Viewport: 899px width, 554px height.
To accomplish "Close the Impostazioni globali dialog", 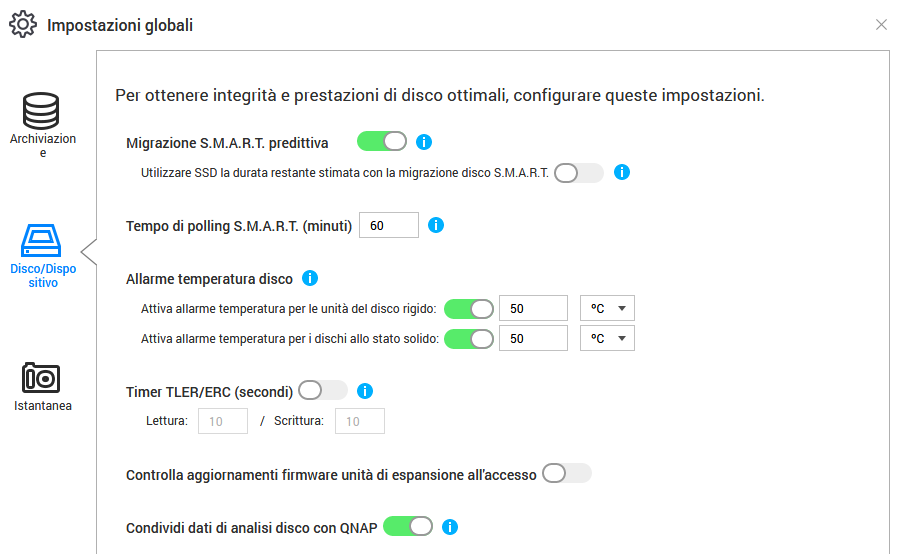I will pos(881,25).
